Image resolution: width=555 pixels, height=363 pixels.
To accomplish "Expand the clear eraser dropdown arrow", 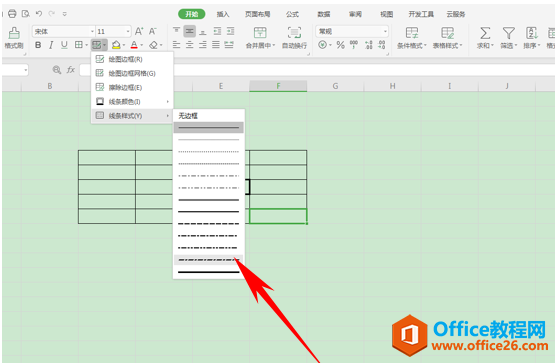I will tap(161, 45).
